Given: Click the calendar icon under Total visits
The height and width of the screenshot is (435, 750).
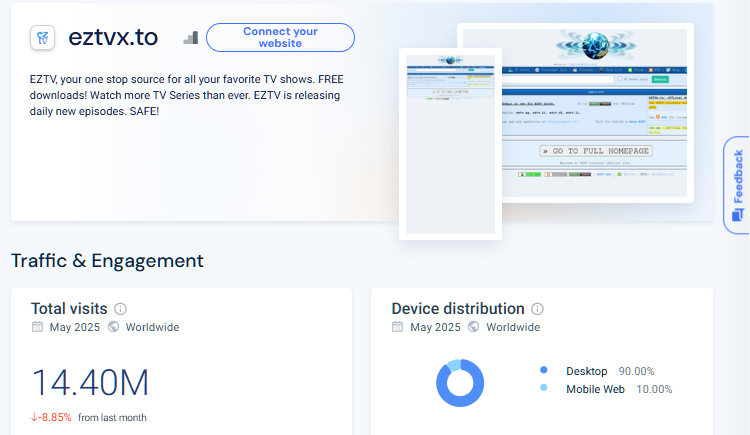Looking at the screenshot, I should tap(37, 327).
